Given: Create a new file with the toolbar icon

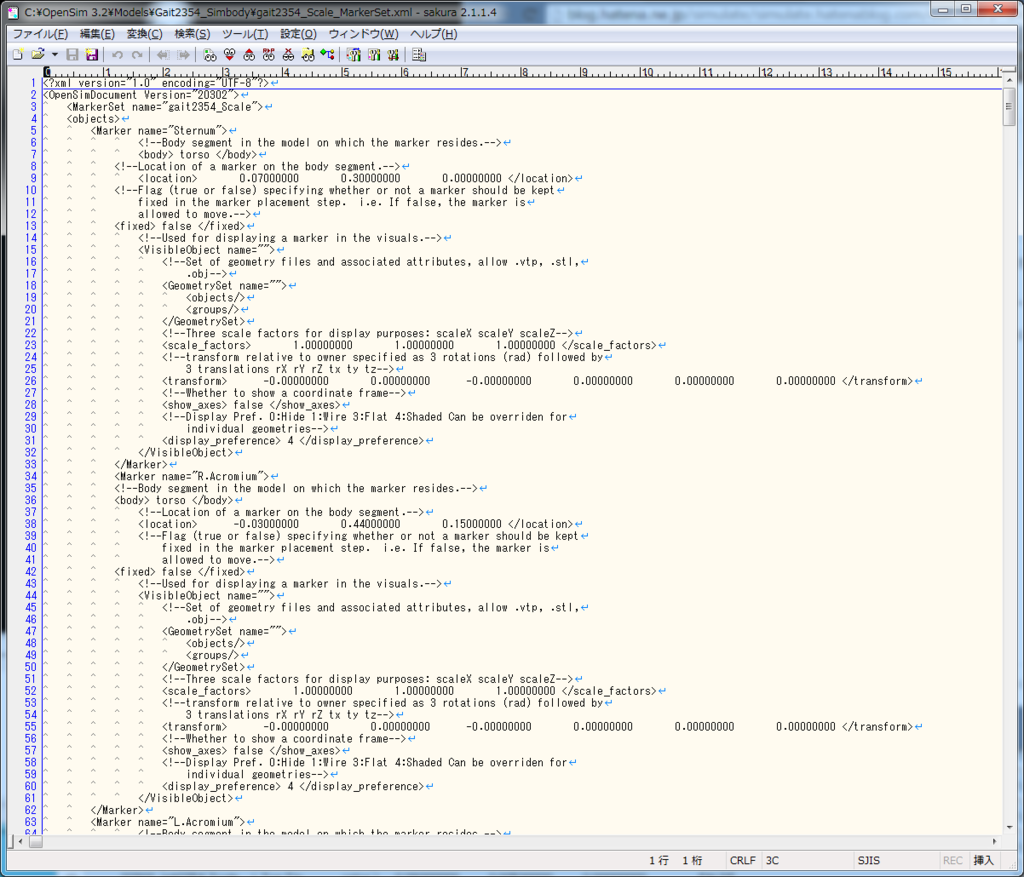Looking at the screenshot, I should coord(16,55).
